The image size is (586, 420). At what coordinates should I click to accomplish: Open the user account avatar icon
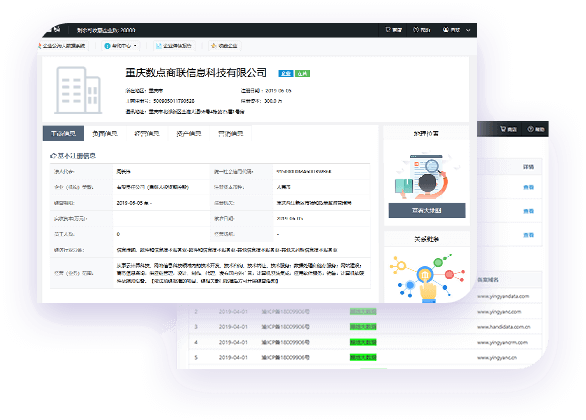(445, 30)
